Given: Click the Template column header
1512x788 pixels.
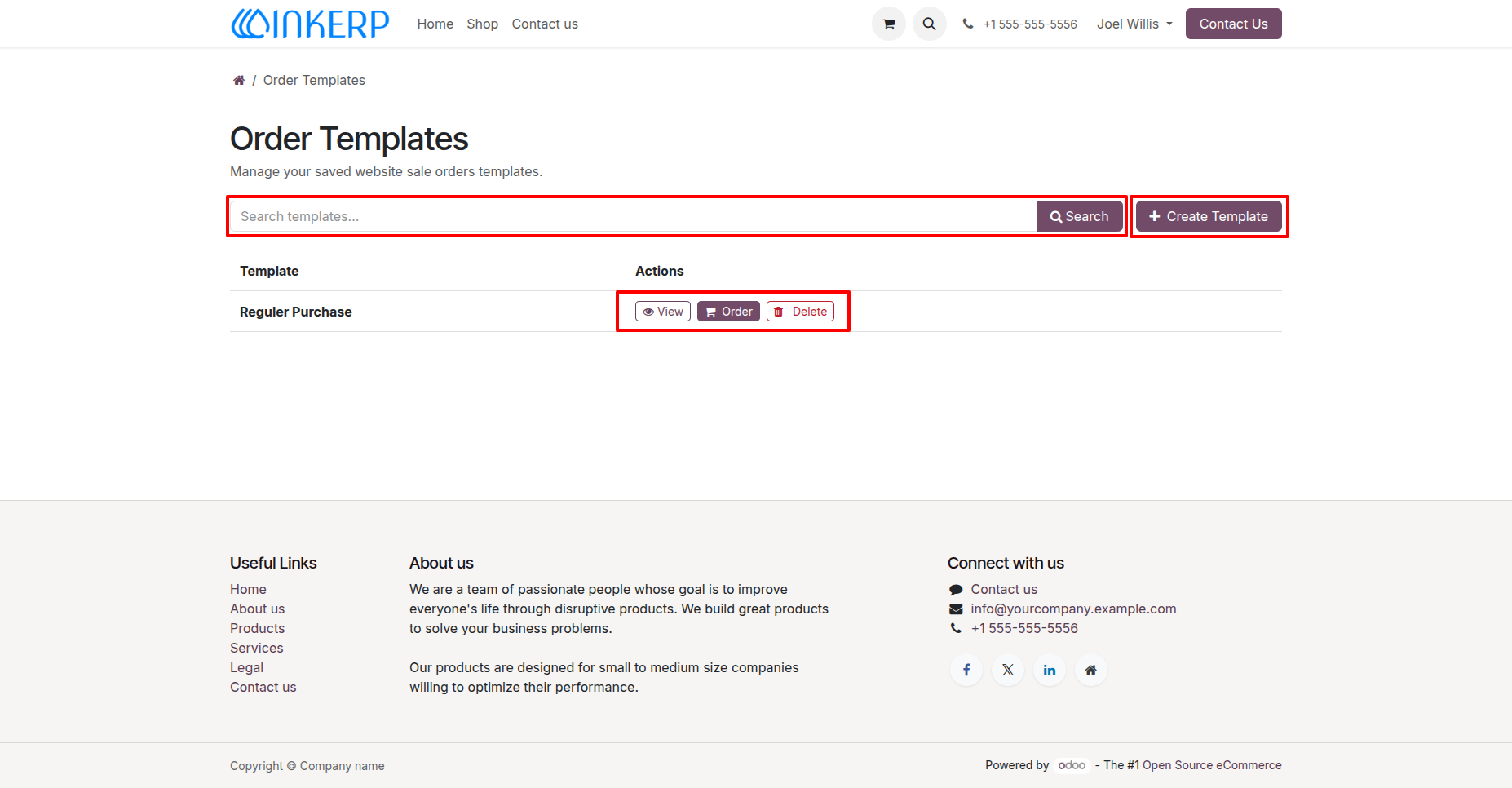Looking at the screenshot, I should pos(269,271).
